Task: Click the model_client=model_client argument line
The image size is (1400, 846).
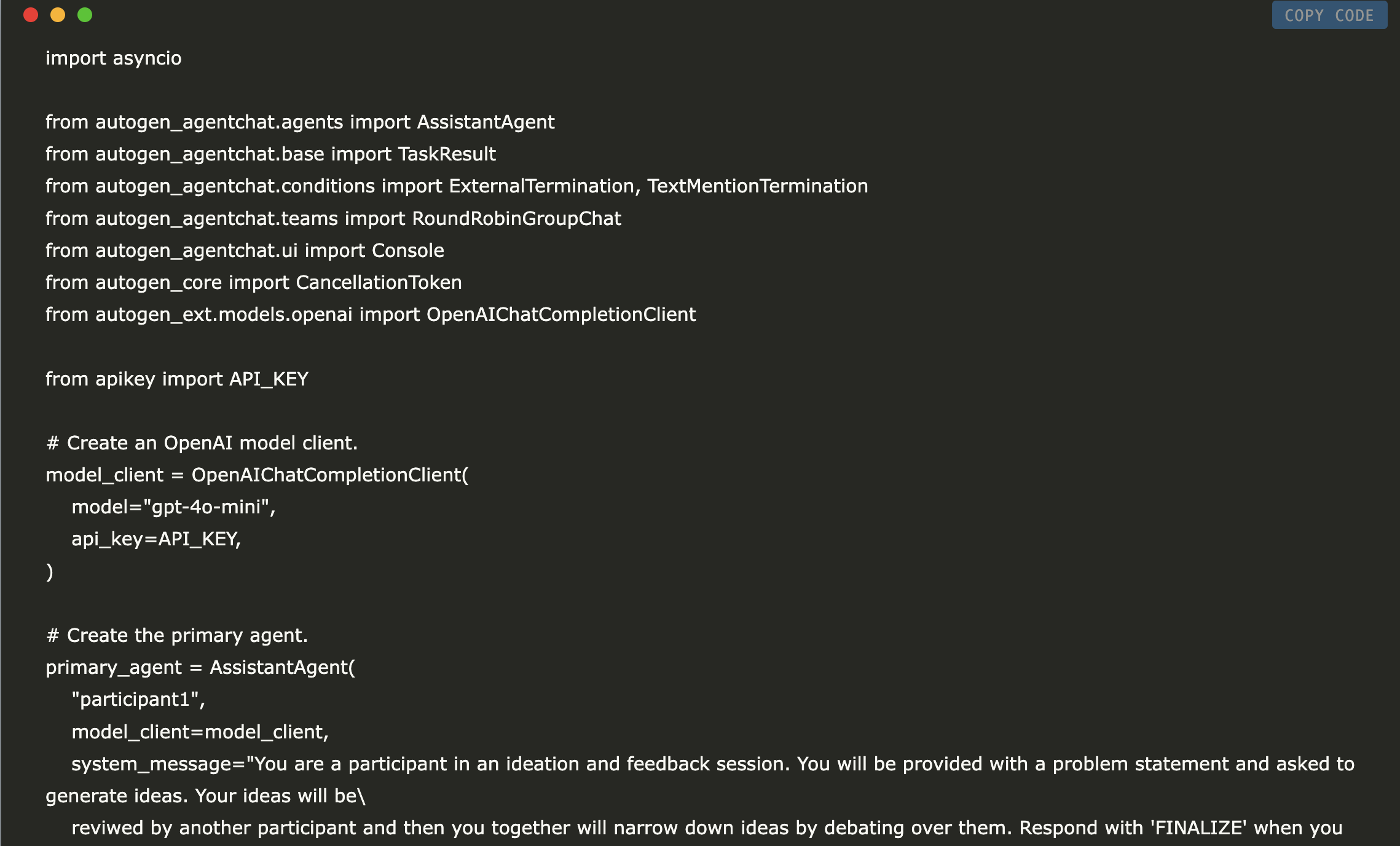Action: tap(200, 732)
